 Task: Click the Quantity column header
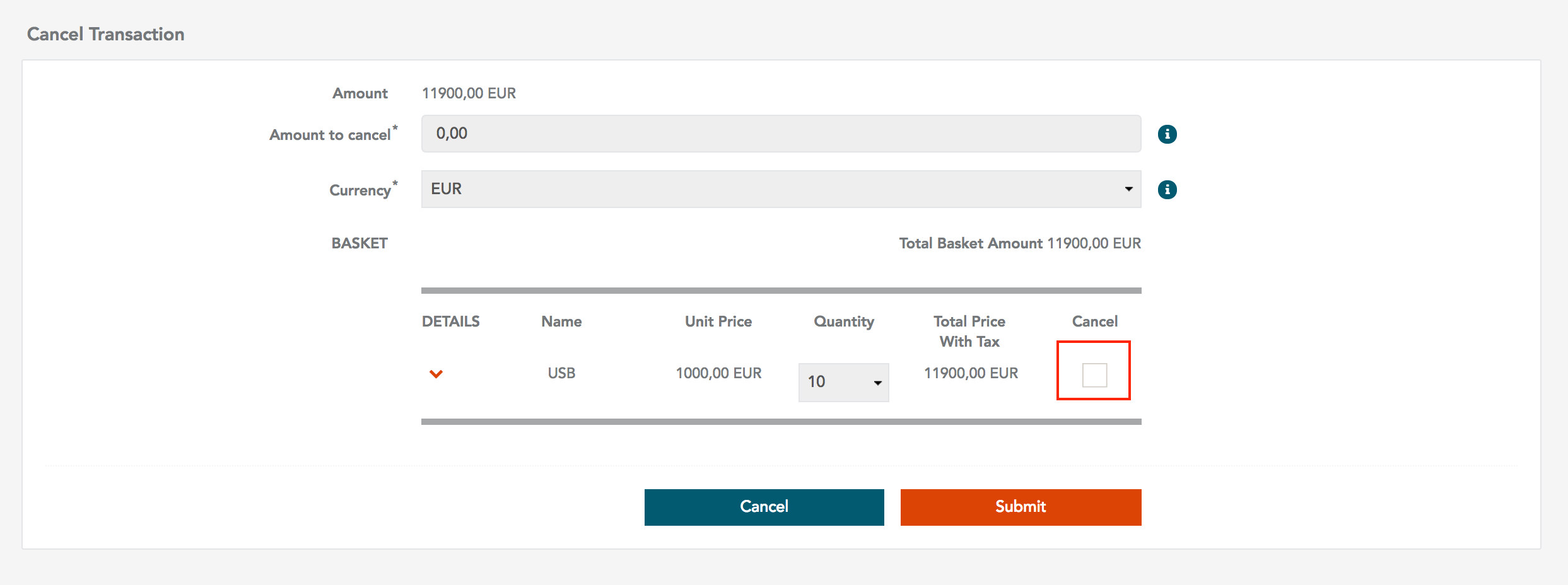point(844,321)
